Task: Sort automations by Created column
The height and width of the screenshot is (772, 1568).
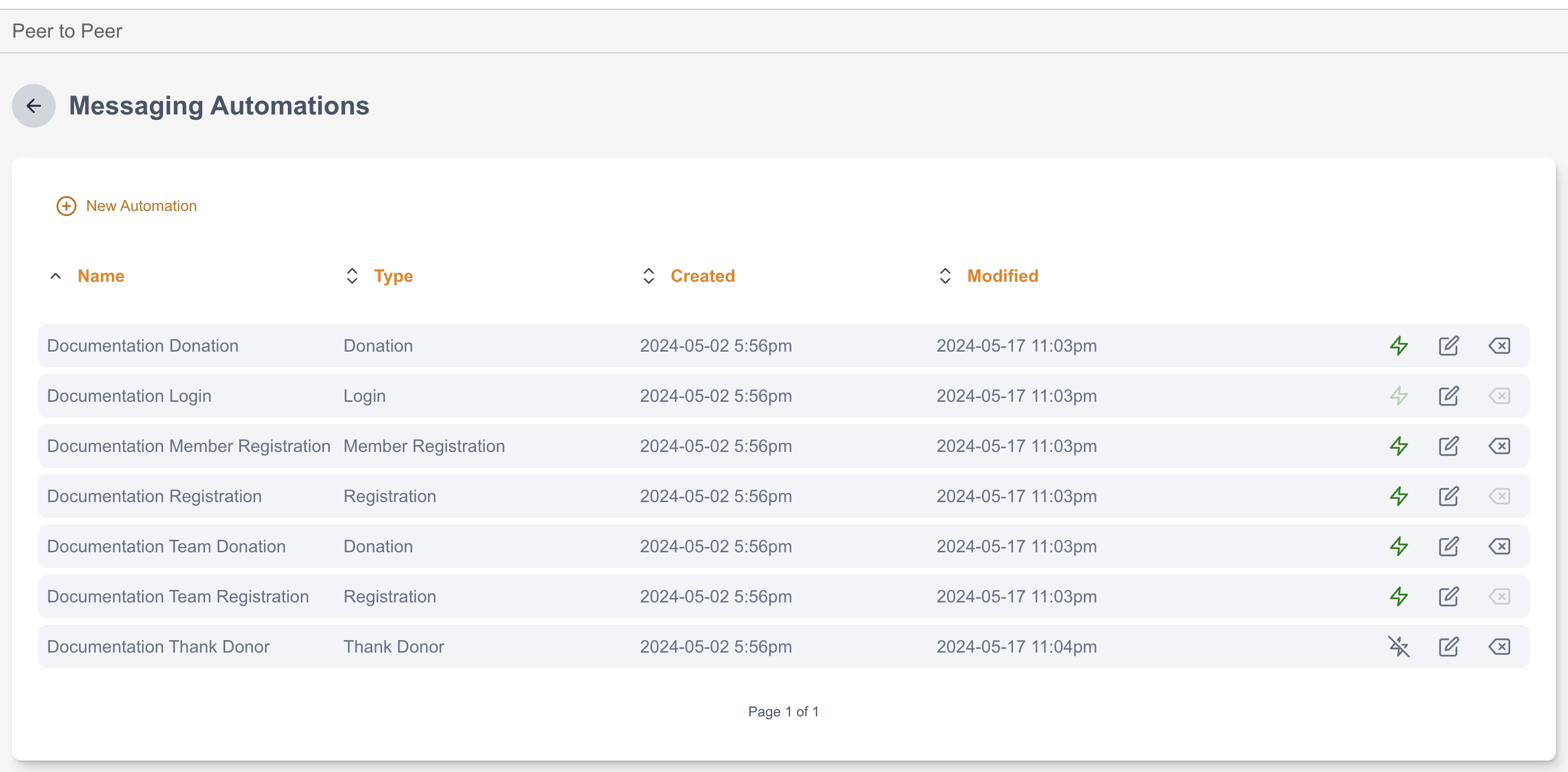Action: click(x=702, y=276)
